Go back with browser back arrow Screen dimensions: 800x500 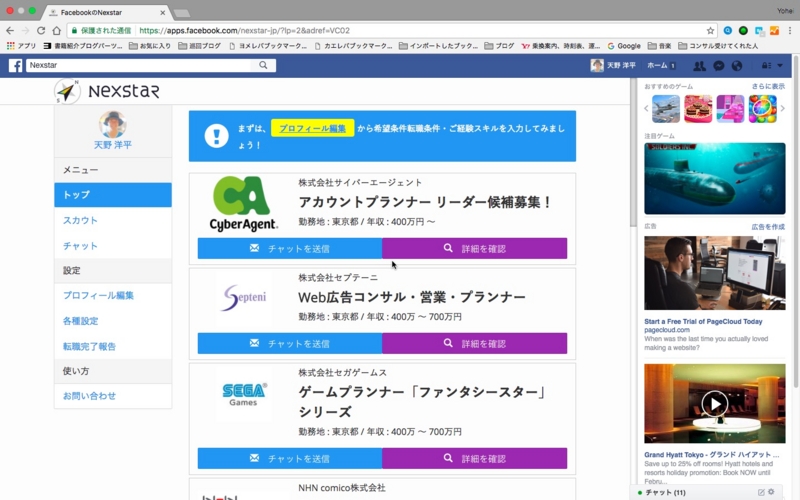[x=10, y=31]
